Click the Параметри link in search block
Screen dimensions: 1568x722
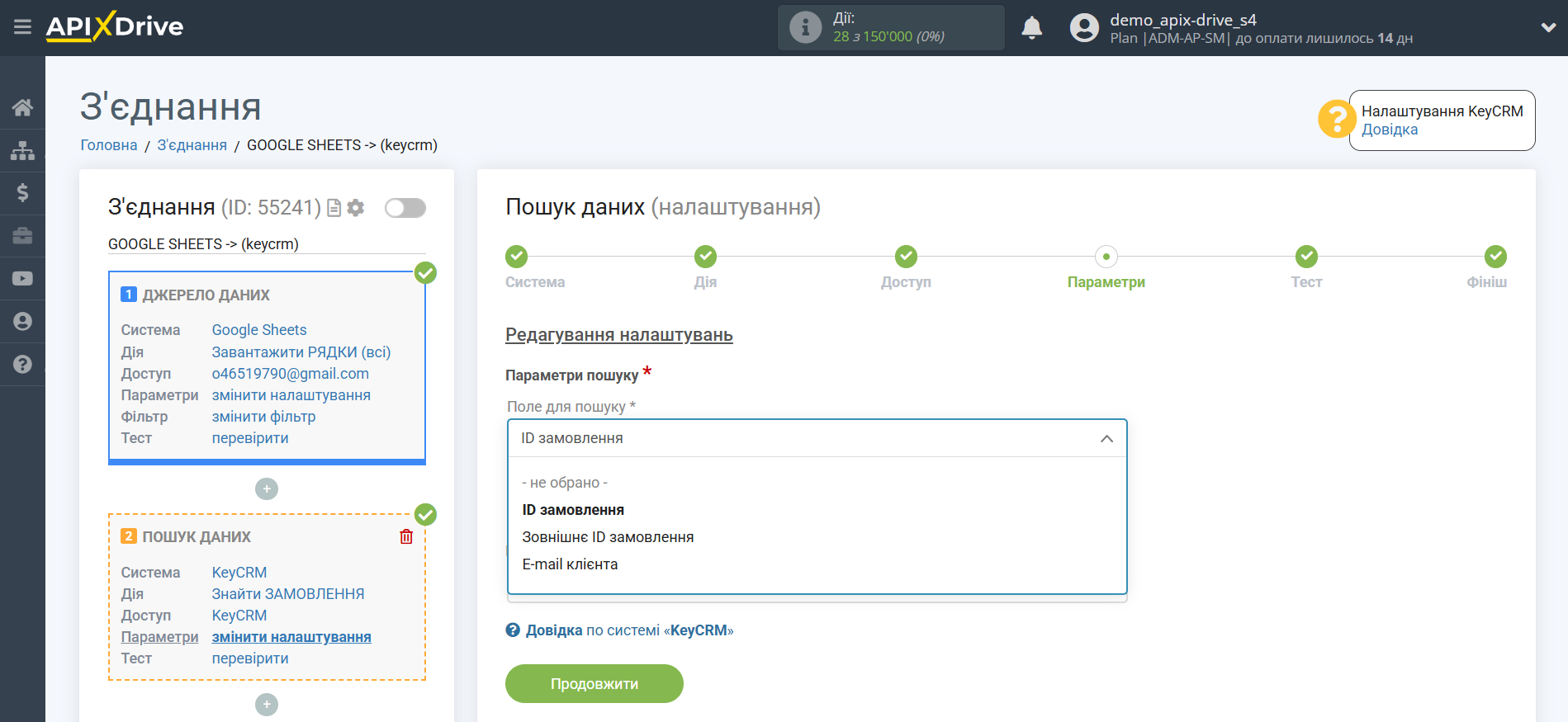click(160, 637)
